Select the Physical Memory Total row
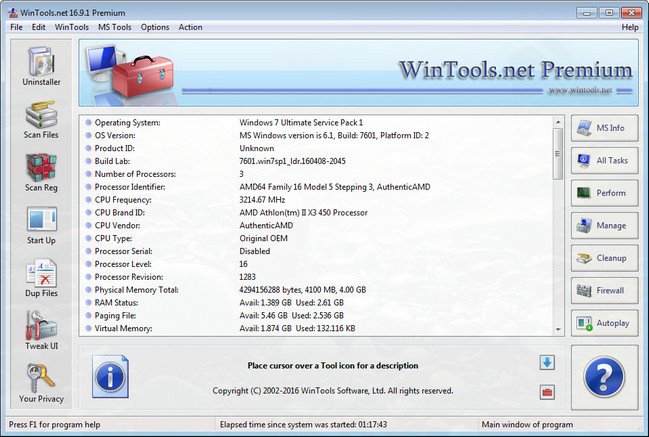This screenshot has height=437, width=649. [x=317, y=289]
